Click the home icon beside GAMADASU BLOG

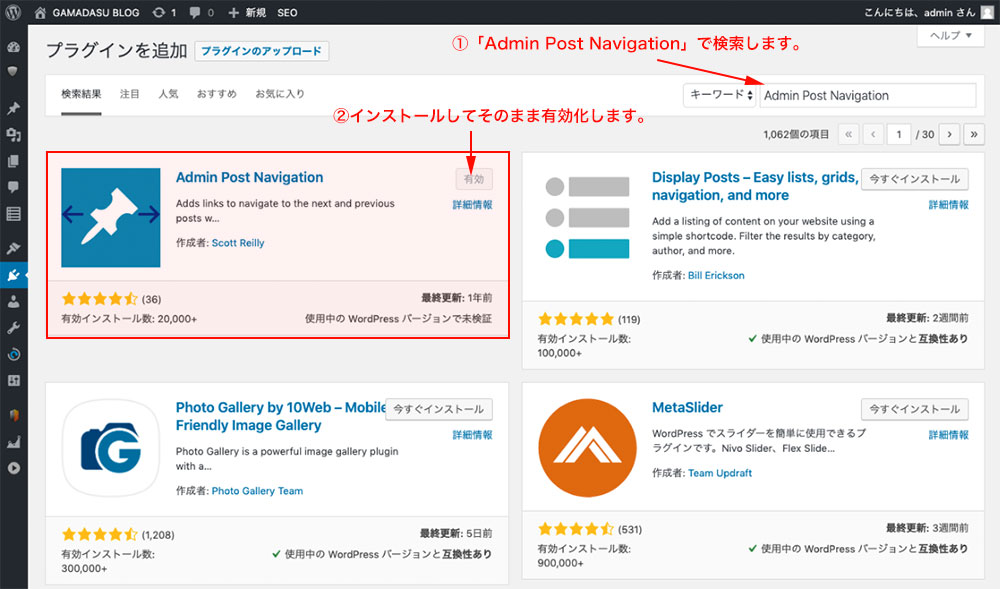[40, 12]
